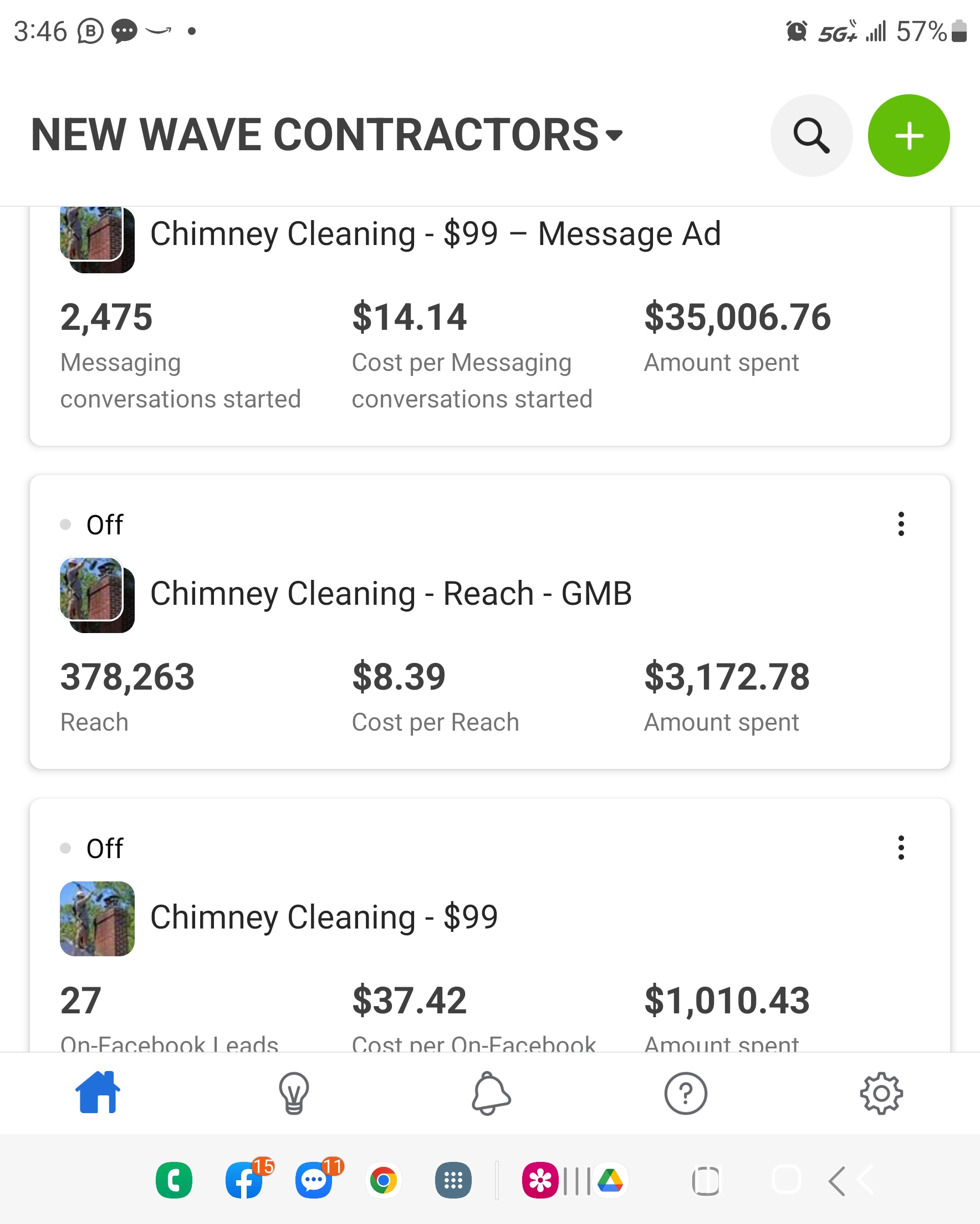The image size is (980, 1224).
Task: Open the app drawer grid icon
Action: tap(452, 1181)
